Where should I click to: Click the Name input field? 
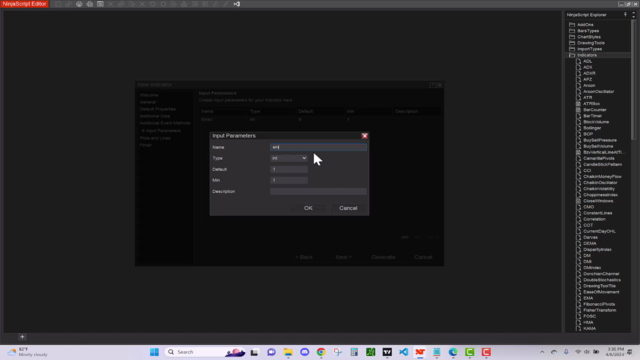point(318,147)
